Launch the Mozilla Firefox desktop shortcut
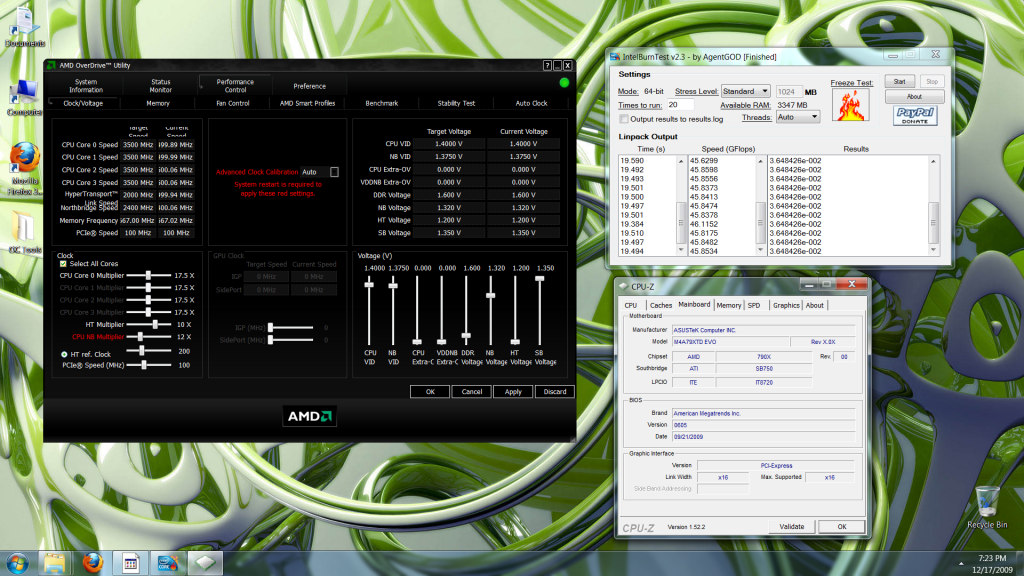The width and height of the screenshot is (1024, 576). tap(25, 168)
